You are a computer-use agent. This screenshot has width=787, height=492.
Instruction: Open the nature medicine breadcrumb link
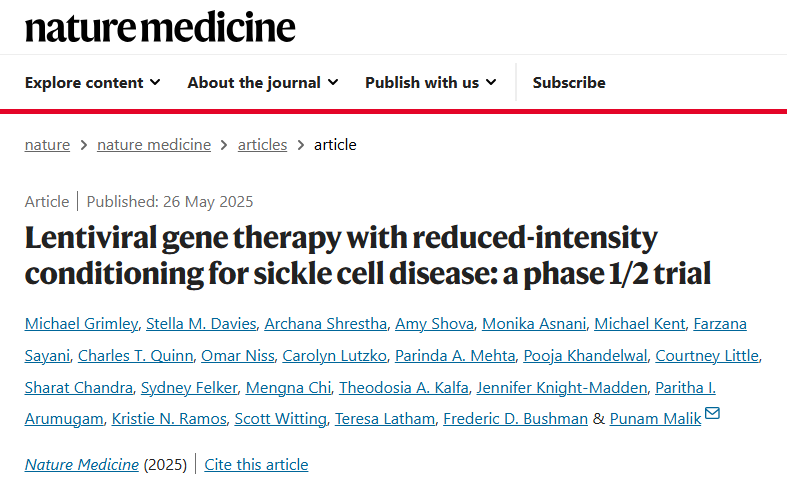tap(154, 145)
